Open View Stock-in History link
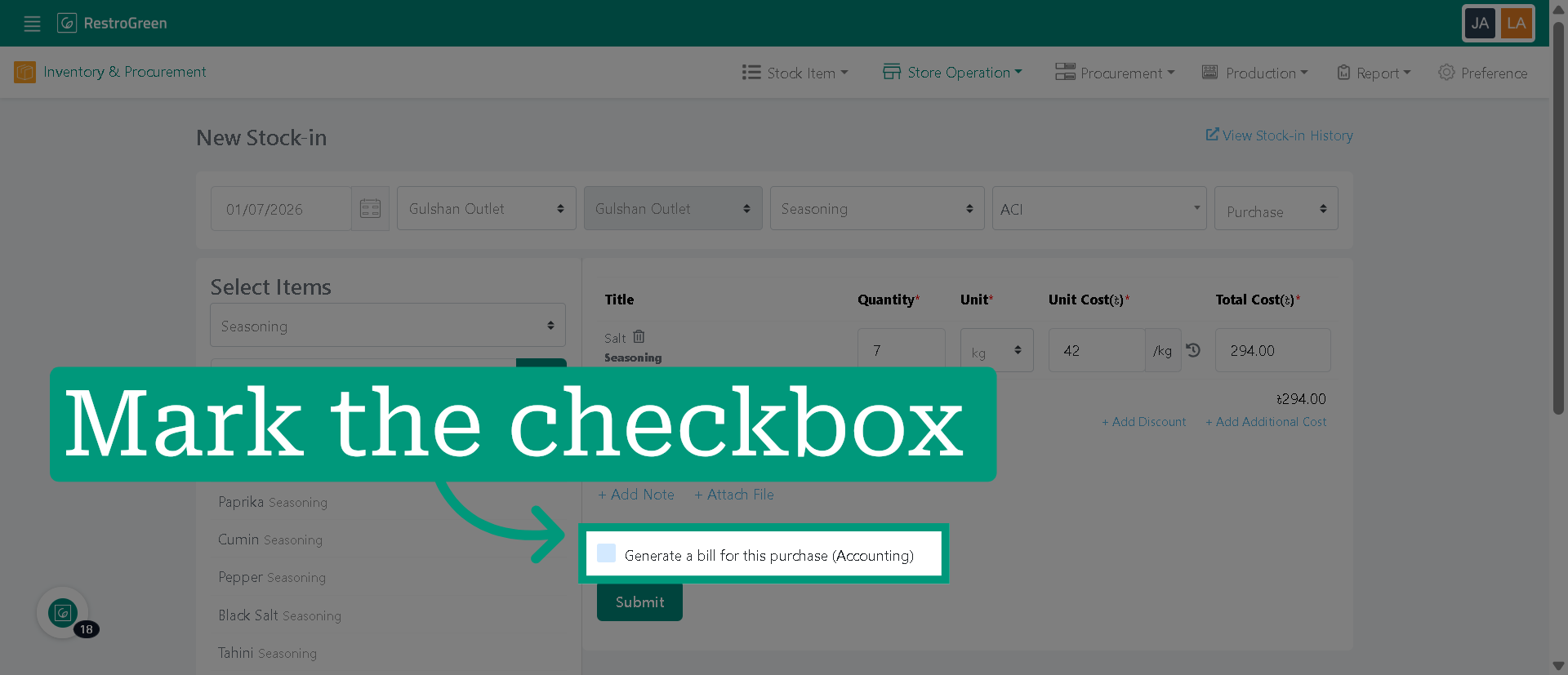 pos(1279,135)
